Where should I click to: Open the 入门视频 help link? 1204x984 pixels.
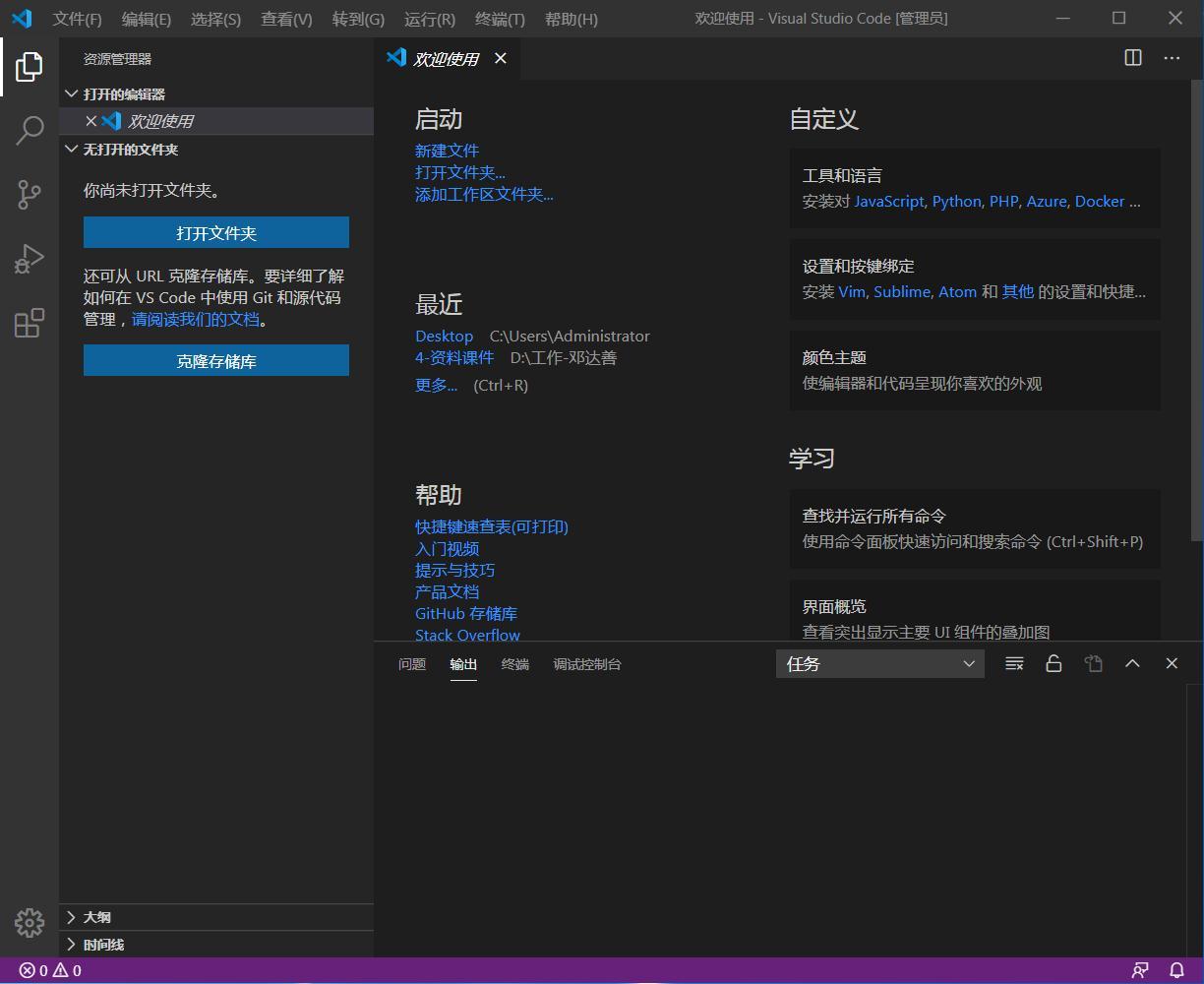448,548
